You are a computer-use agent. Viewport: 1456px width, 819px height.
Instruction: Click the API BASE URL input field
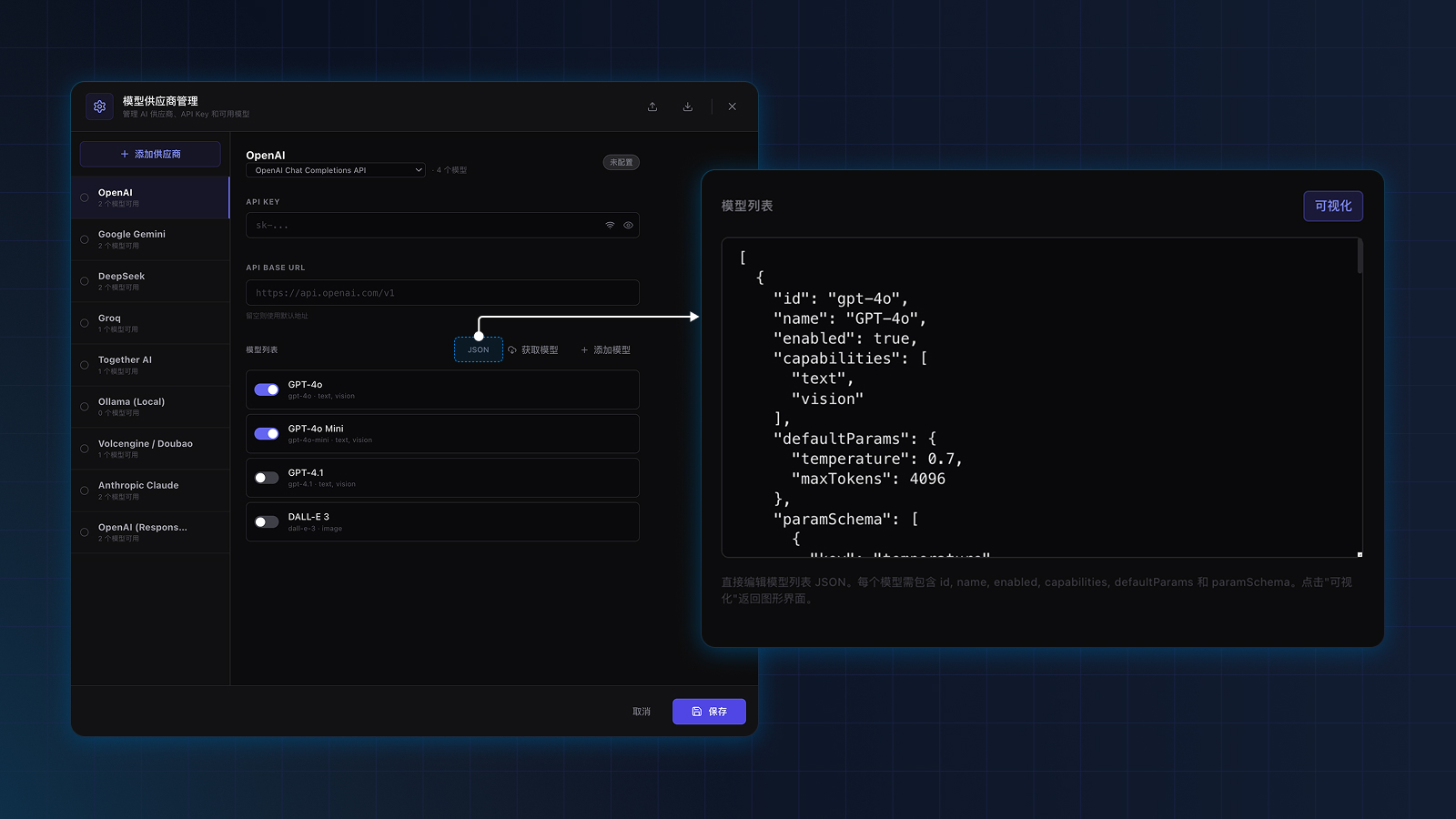[442, 293]
